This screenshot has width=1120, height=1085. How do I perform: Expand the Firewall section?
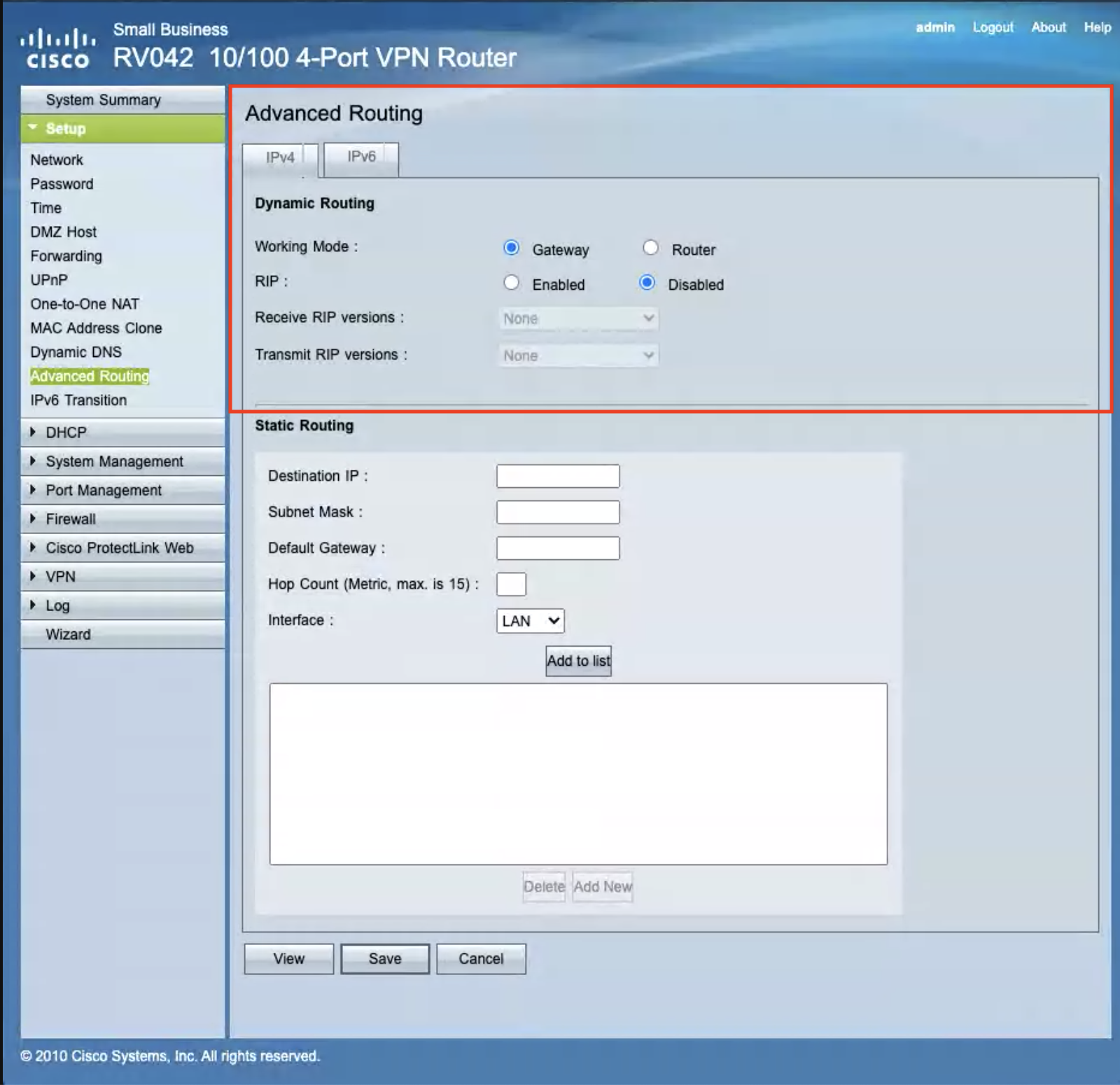[x=122, y=519]
